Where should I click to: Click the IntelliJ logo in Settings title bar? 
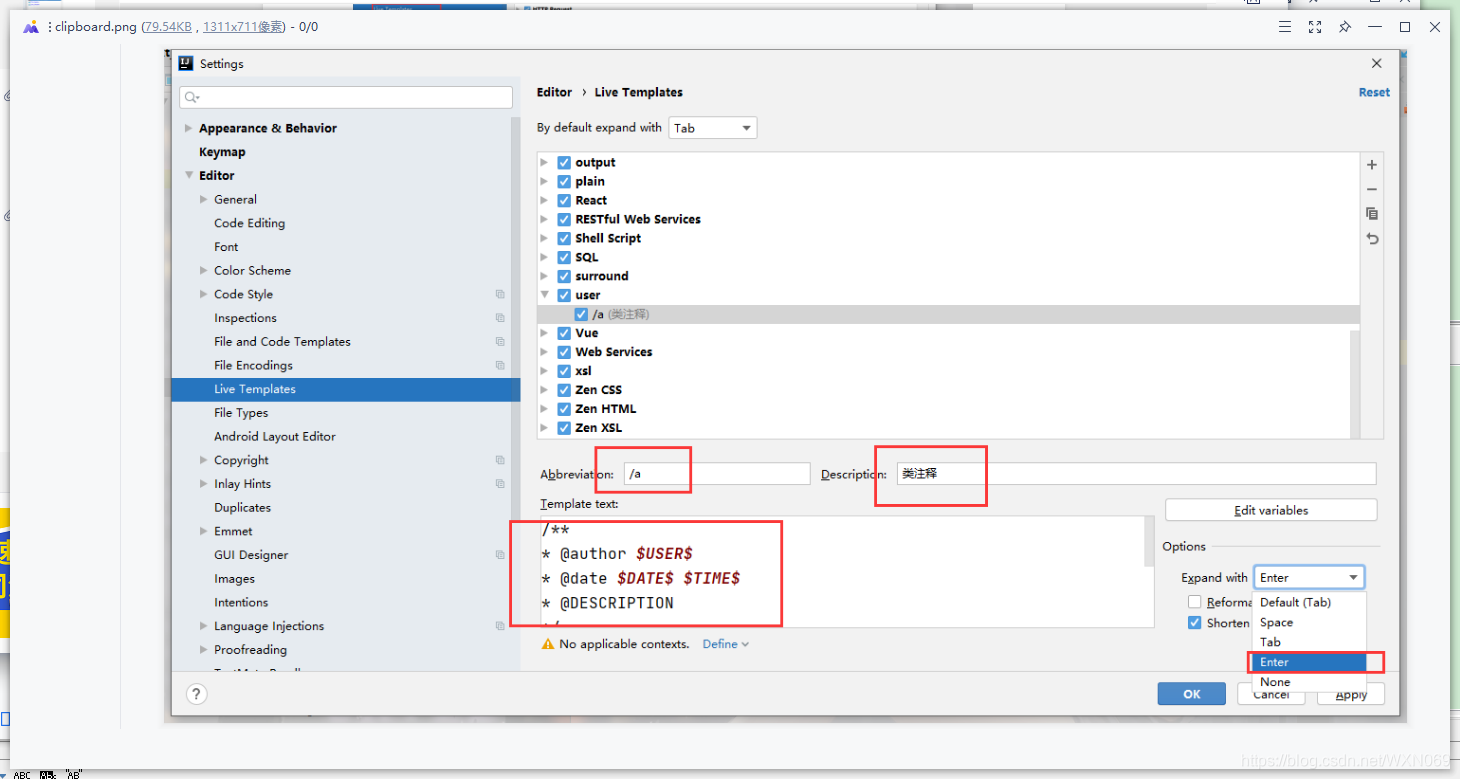(186, 63)
